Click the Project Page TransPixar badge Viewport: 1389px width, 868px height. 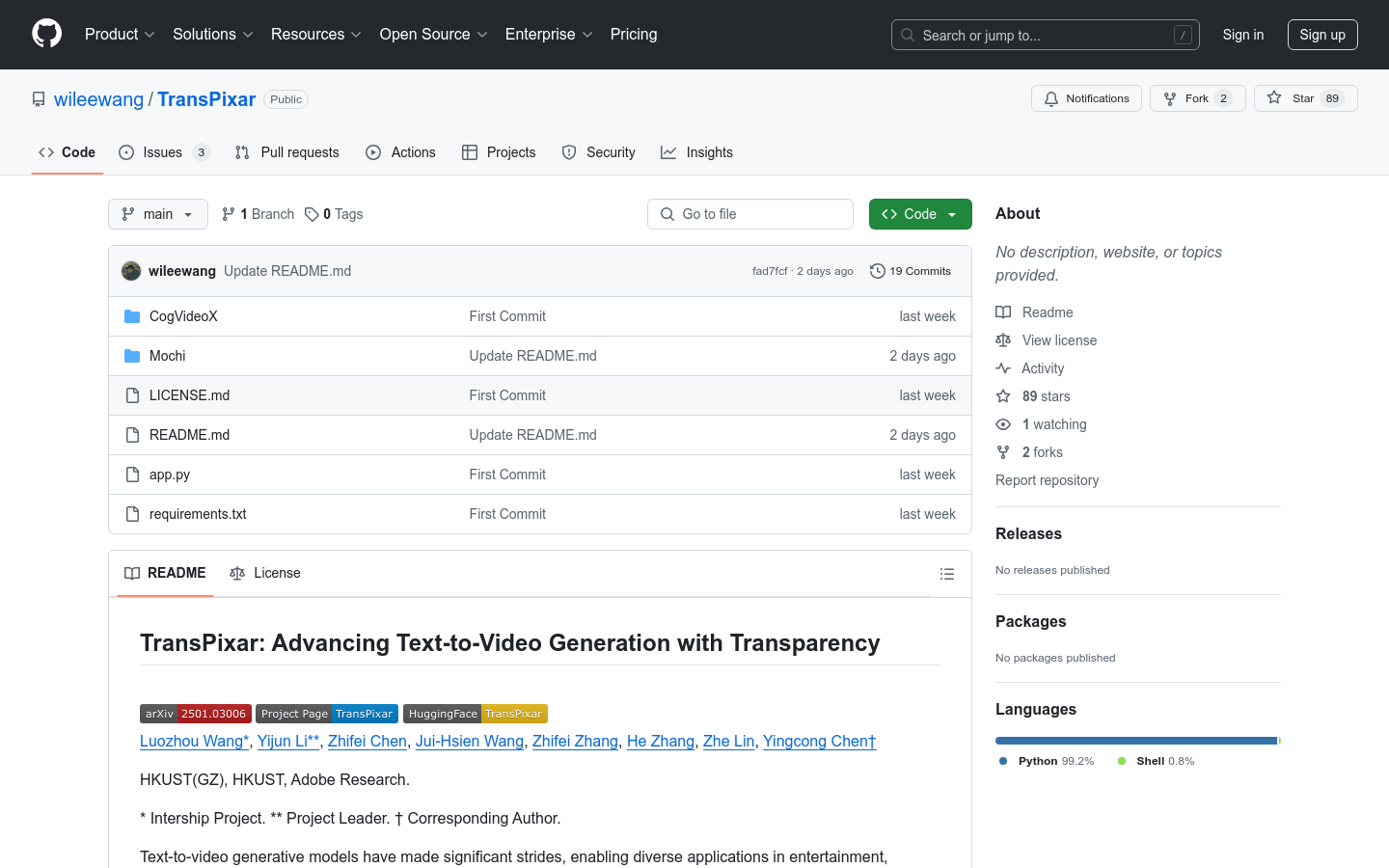[327, 714]
